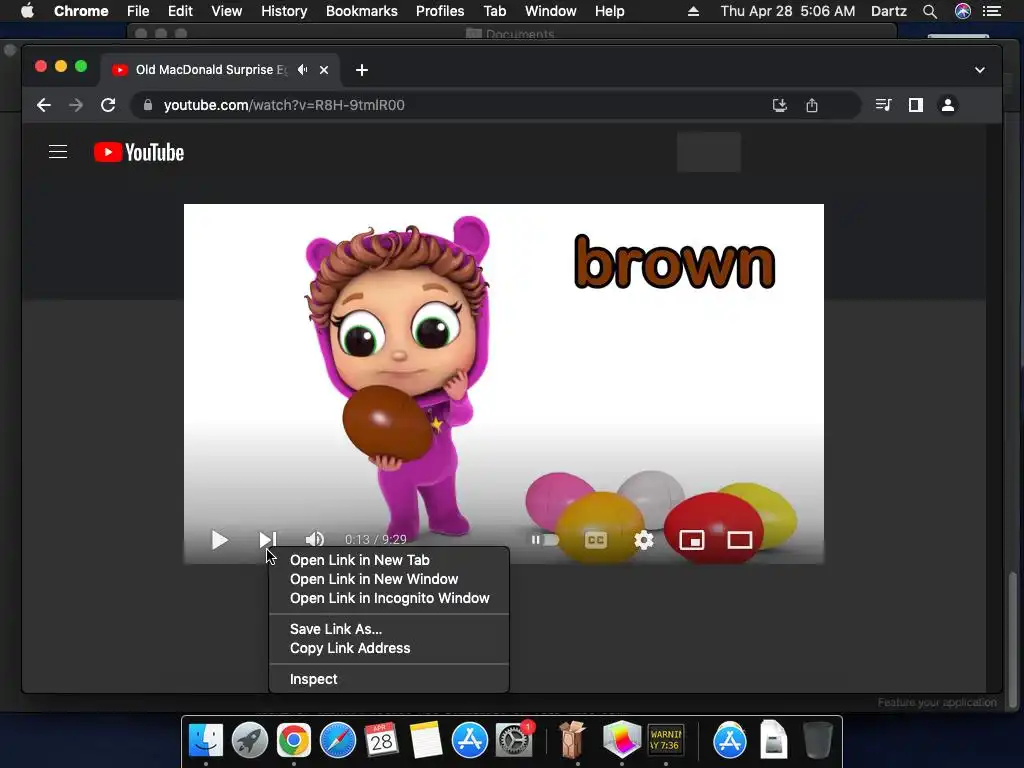Open the Help menu

[609, 11]
